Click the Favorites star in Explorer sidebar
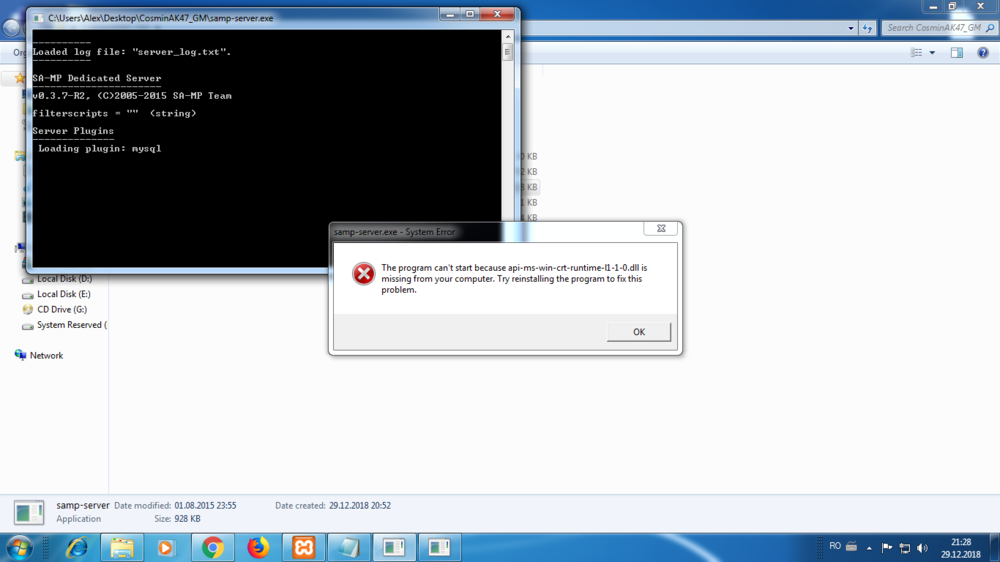Image resolution: width=1000 pixels, height=562 pixels. pyautogui.click(x=20, y=78)
